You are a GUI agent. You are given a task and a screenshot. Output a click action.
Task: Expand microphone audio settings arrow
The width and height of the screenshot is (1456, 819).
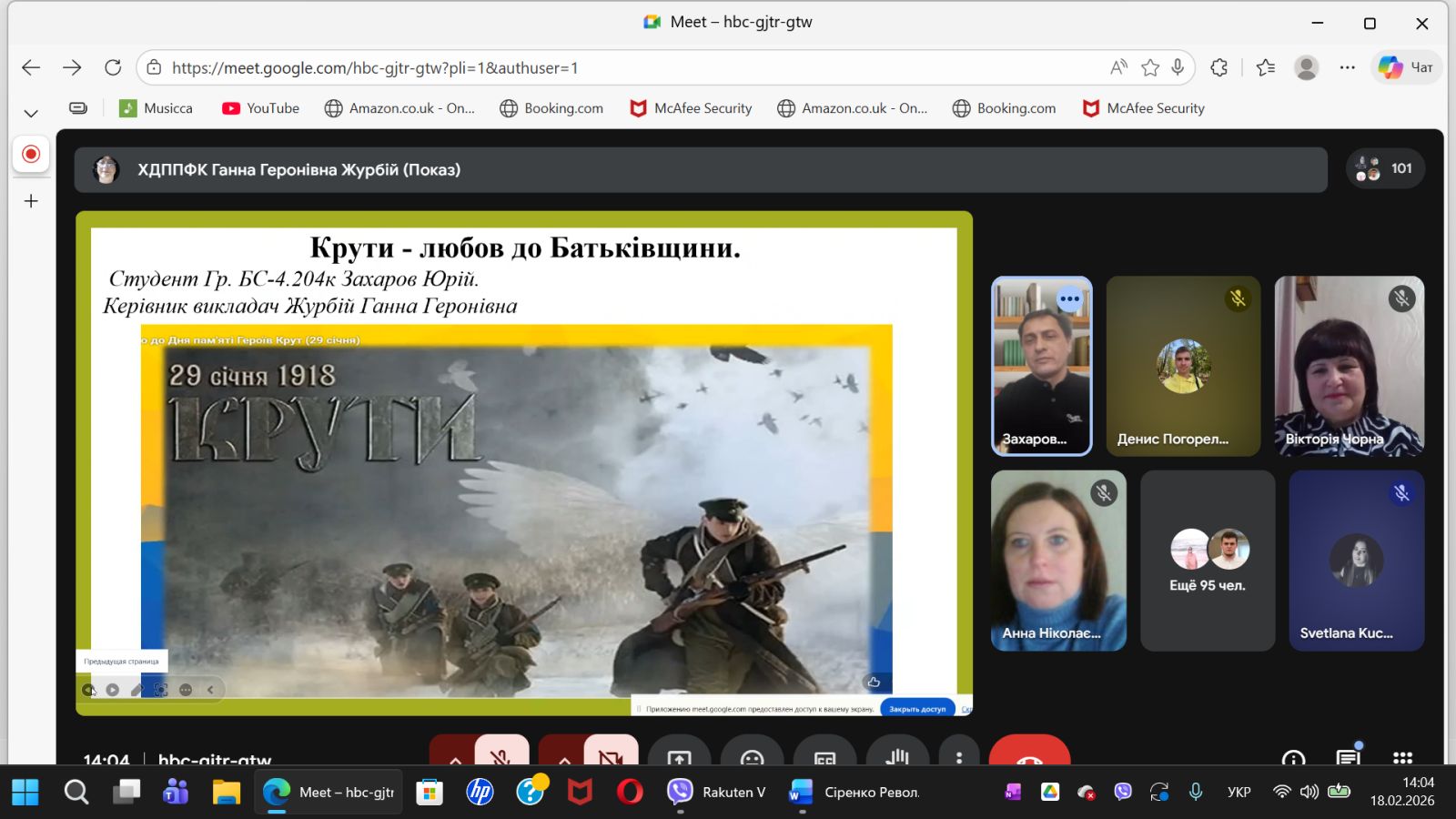click(455, 756)
